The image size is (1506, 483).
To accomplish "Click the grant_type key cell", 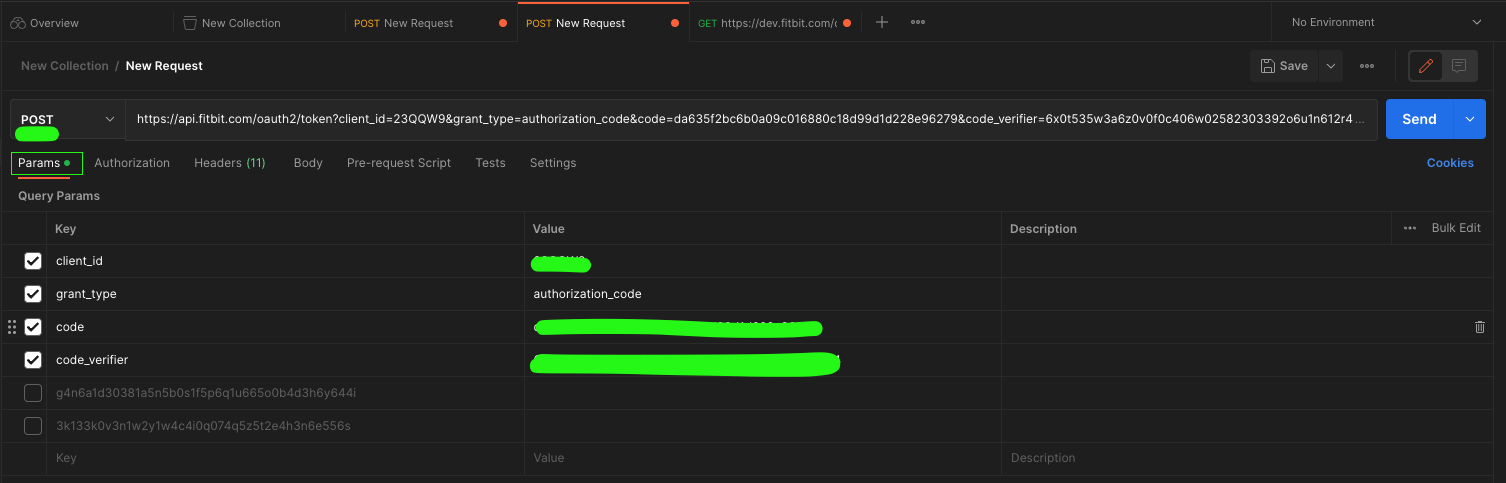I will 285,294.
